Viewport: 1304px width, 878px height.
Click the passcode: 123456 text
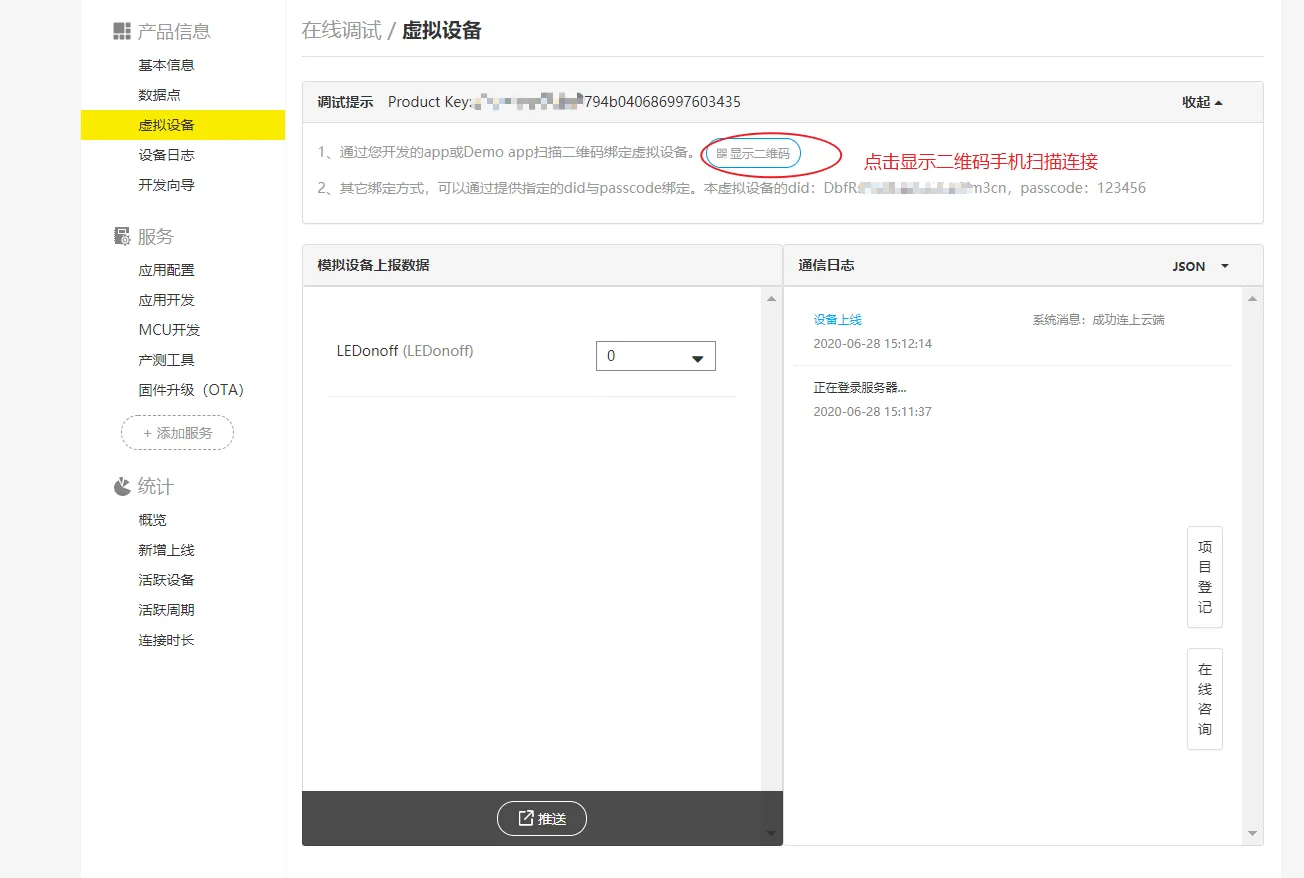pyautogui.click(x=1083, y=188)
